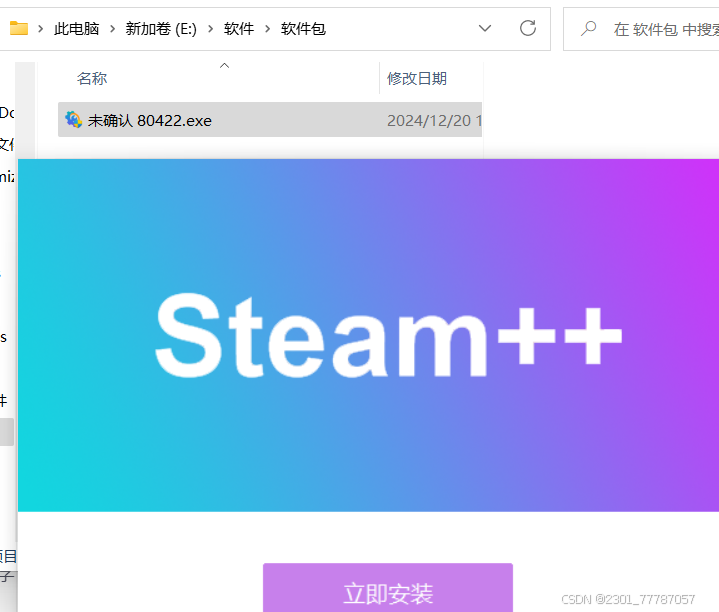Click the 软件包 breadcrumb segment
719x612 pixels.
click(303, 29)
